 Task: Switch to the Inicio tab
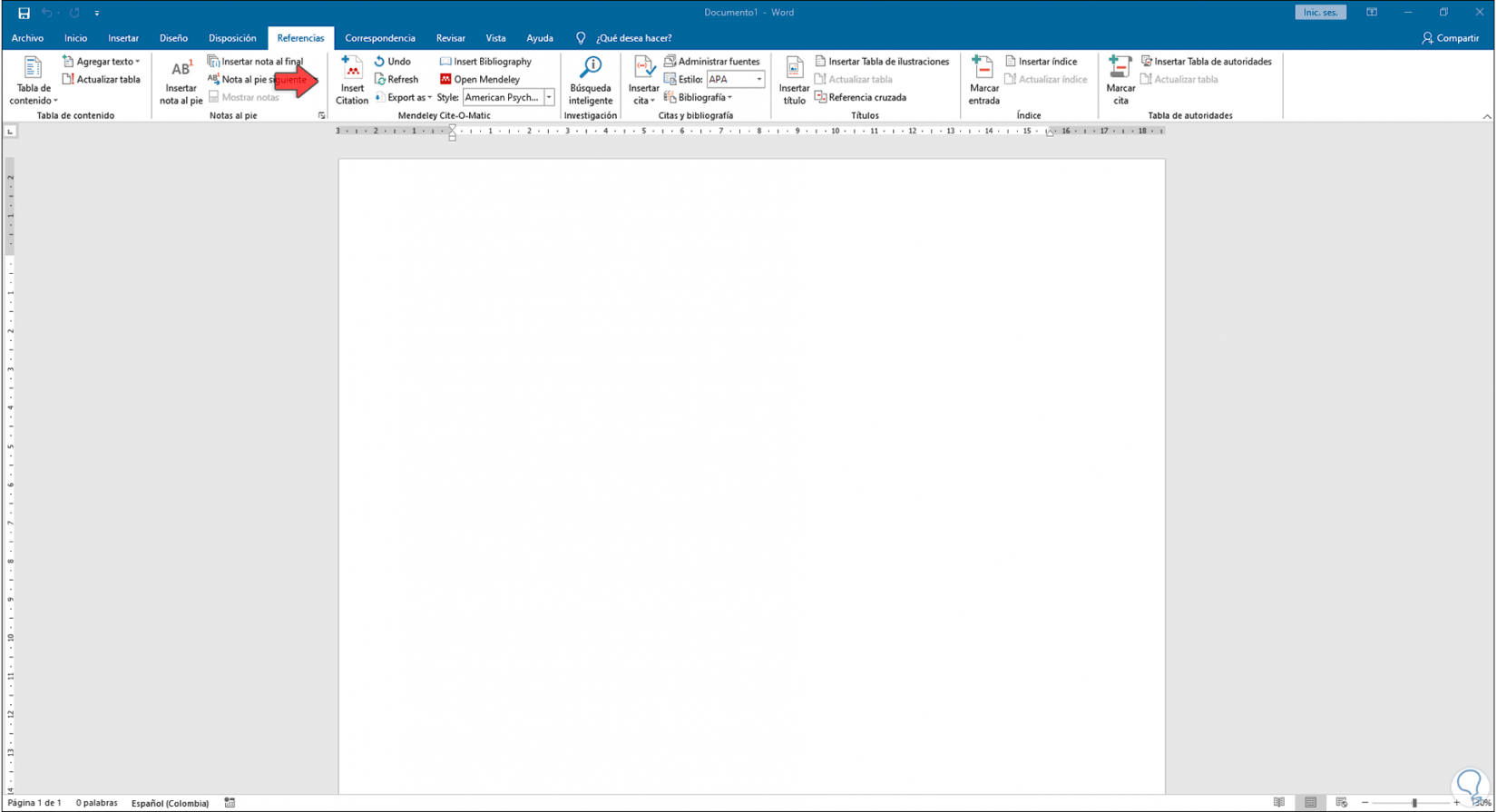tap(75, 38)
